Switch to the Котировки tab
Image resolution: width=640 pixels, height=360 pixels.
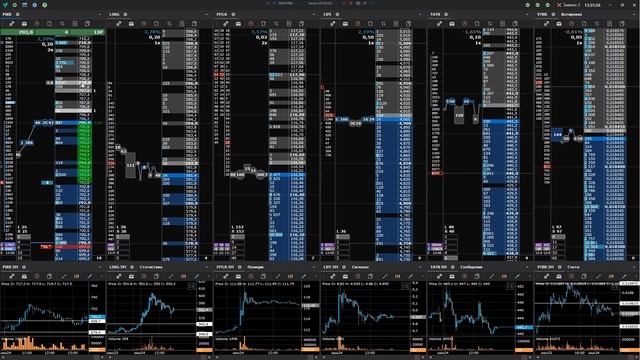coord(572,14)
